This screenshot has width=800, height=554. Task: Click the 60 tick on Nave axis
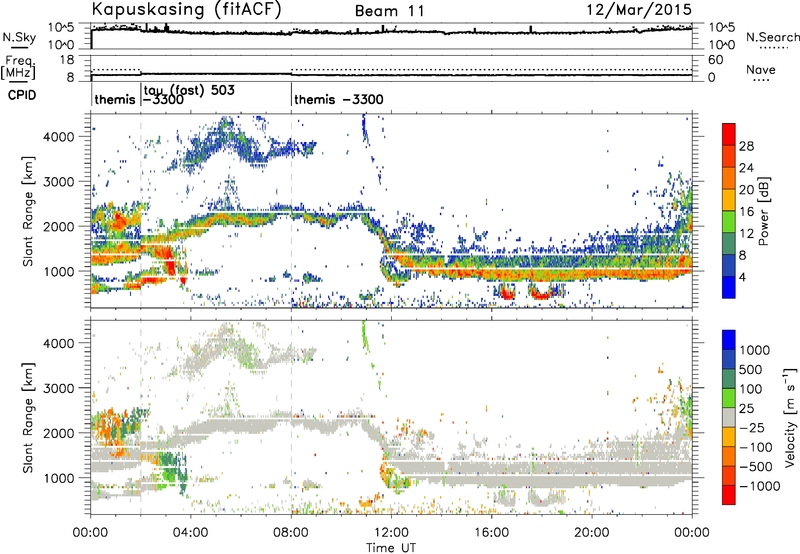pyautogui.click(x=716, y=60)
